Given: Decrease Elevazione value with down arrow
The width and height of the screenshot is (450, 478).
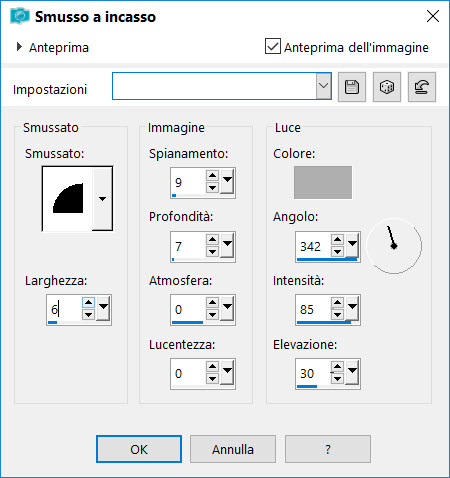Looking at the screenshot, I should [x=337, y=379].
